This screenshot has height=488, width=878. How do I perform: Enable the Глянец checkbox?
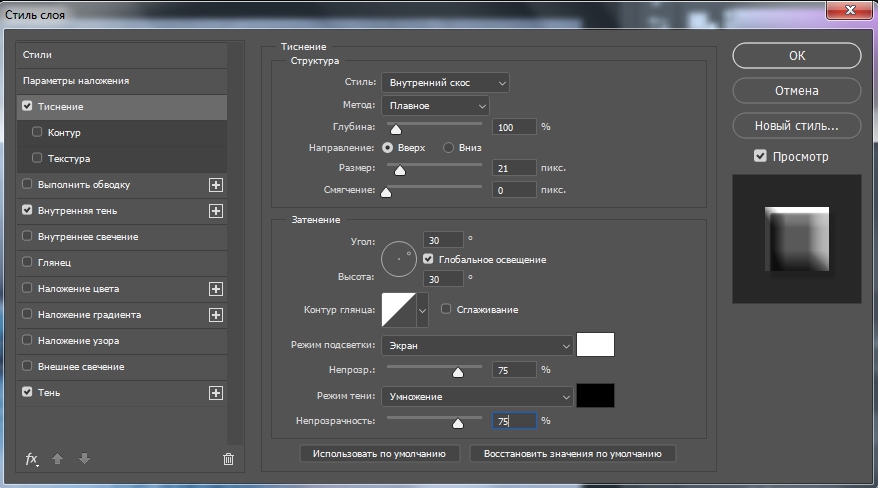[27, 261]
